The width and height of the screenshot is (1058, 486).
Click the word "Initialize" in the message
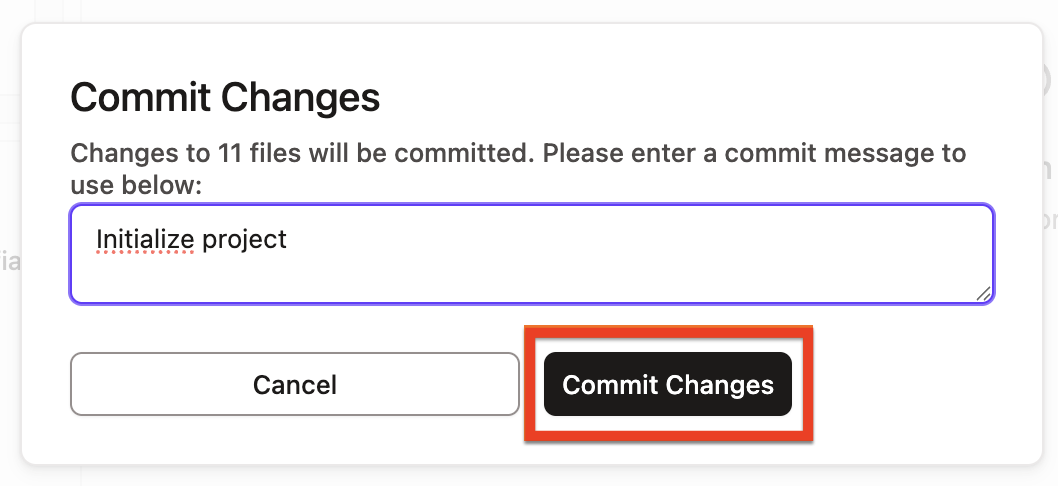pos(145,240)
